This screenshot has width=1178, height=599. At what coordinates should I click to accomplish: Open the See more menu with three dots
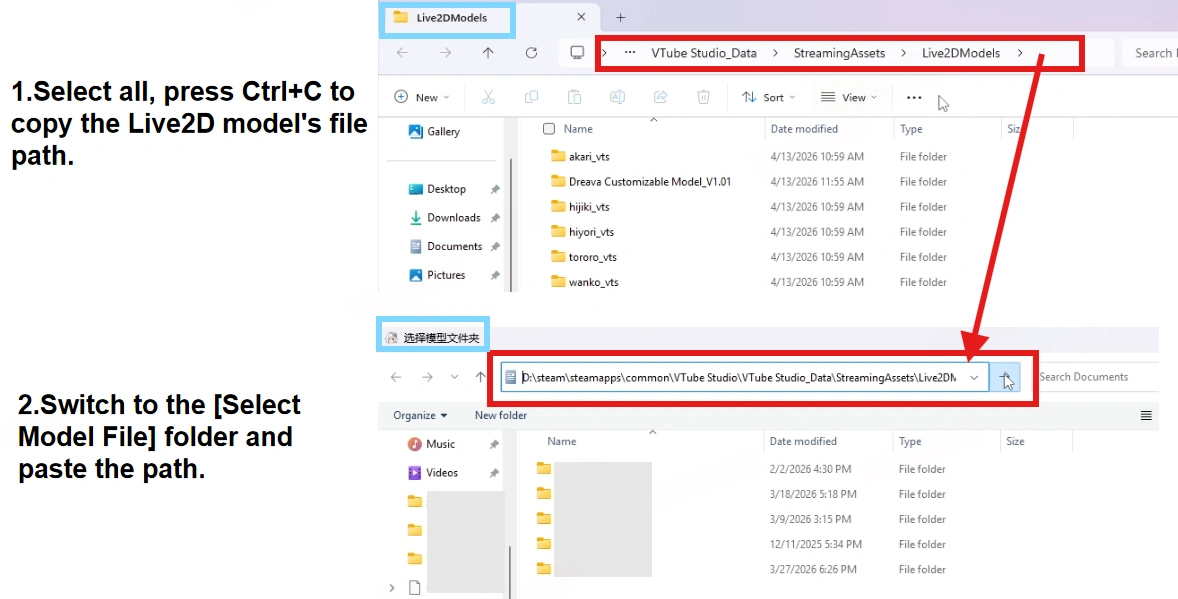913,97
